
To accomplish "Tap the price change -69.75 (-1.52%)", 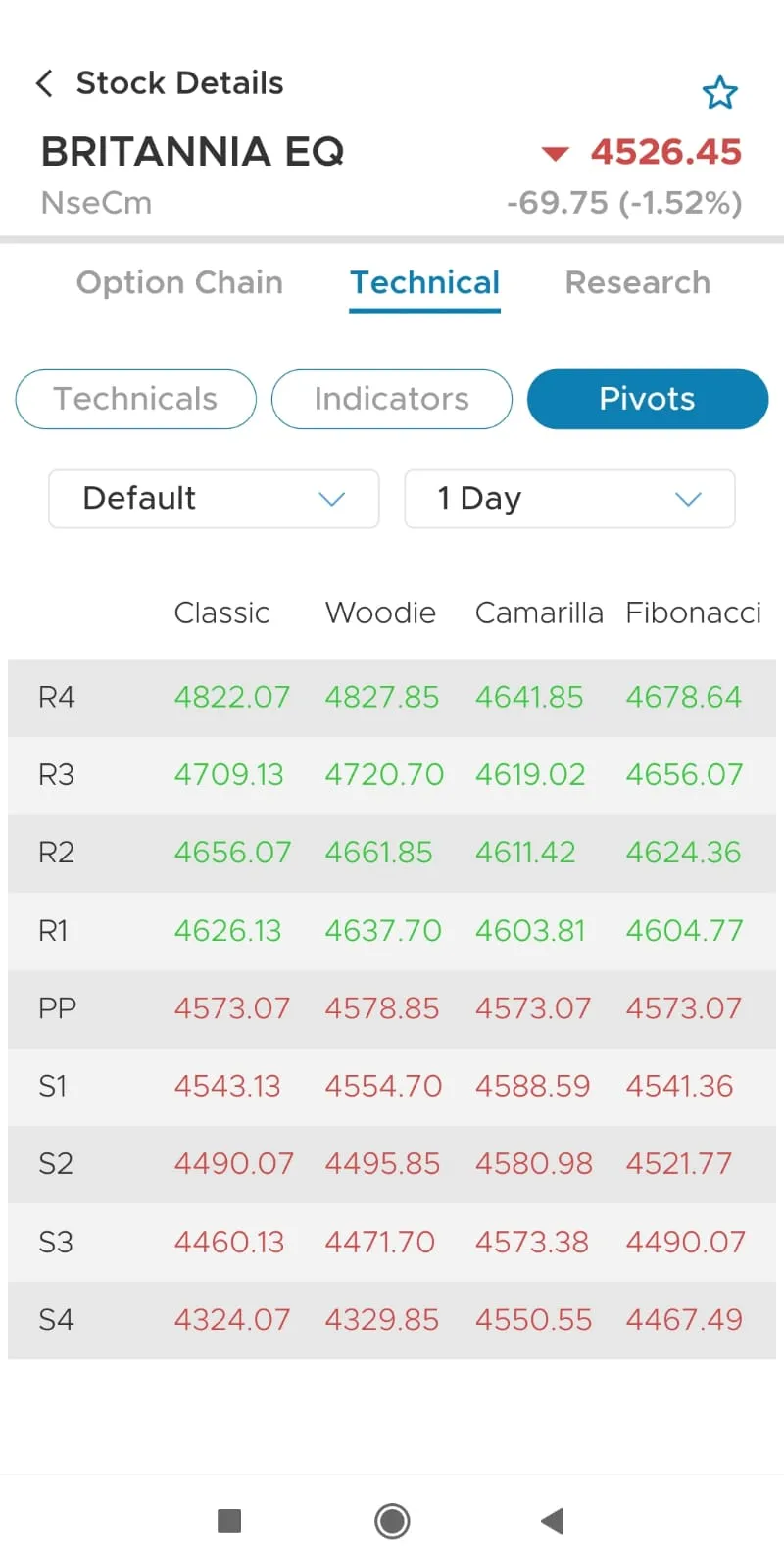I will pyautogui.click(x=624, y=203).
